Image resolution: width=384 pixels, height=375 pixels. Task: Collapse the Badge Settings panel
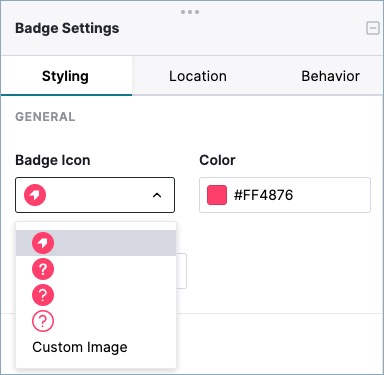click(373, 28)
